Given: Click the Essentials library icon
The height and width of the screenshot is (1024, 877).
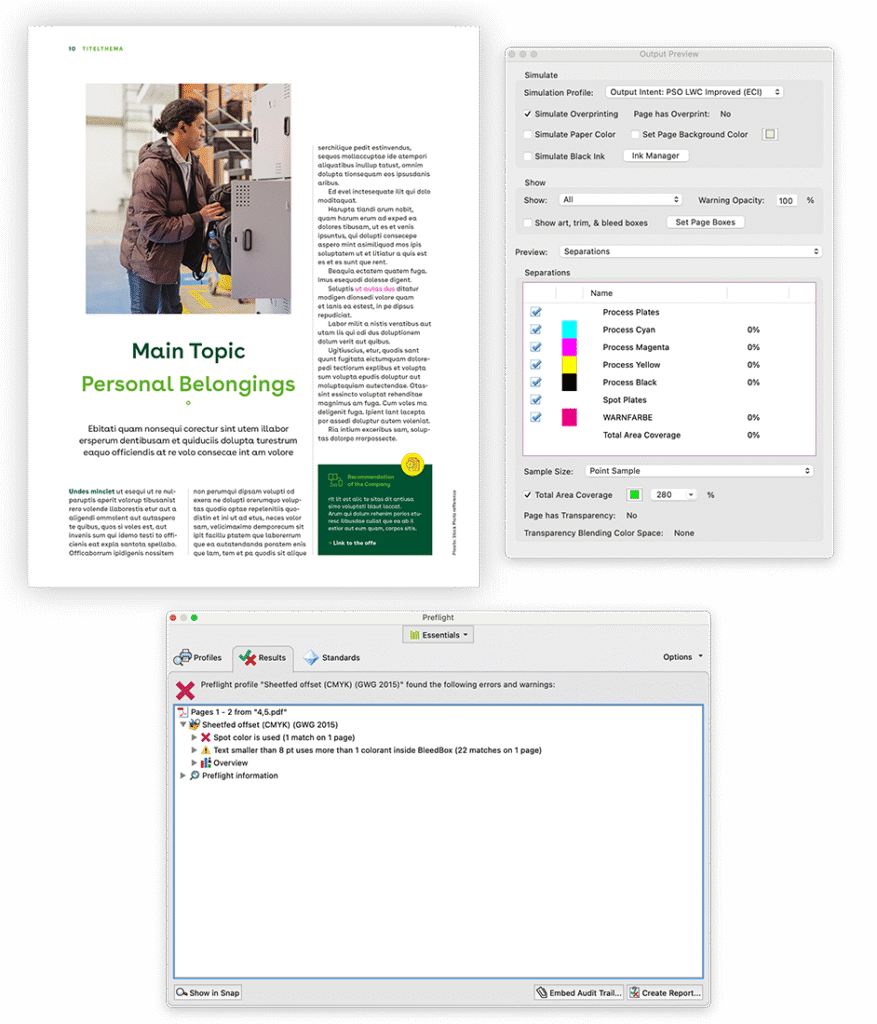Looking at the screenshot, I should click(x=414, y=635).
